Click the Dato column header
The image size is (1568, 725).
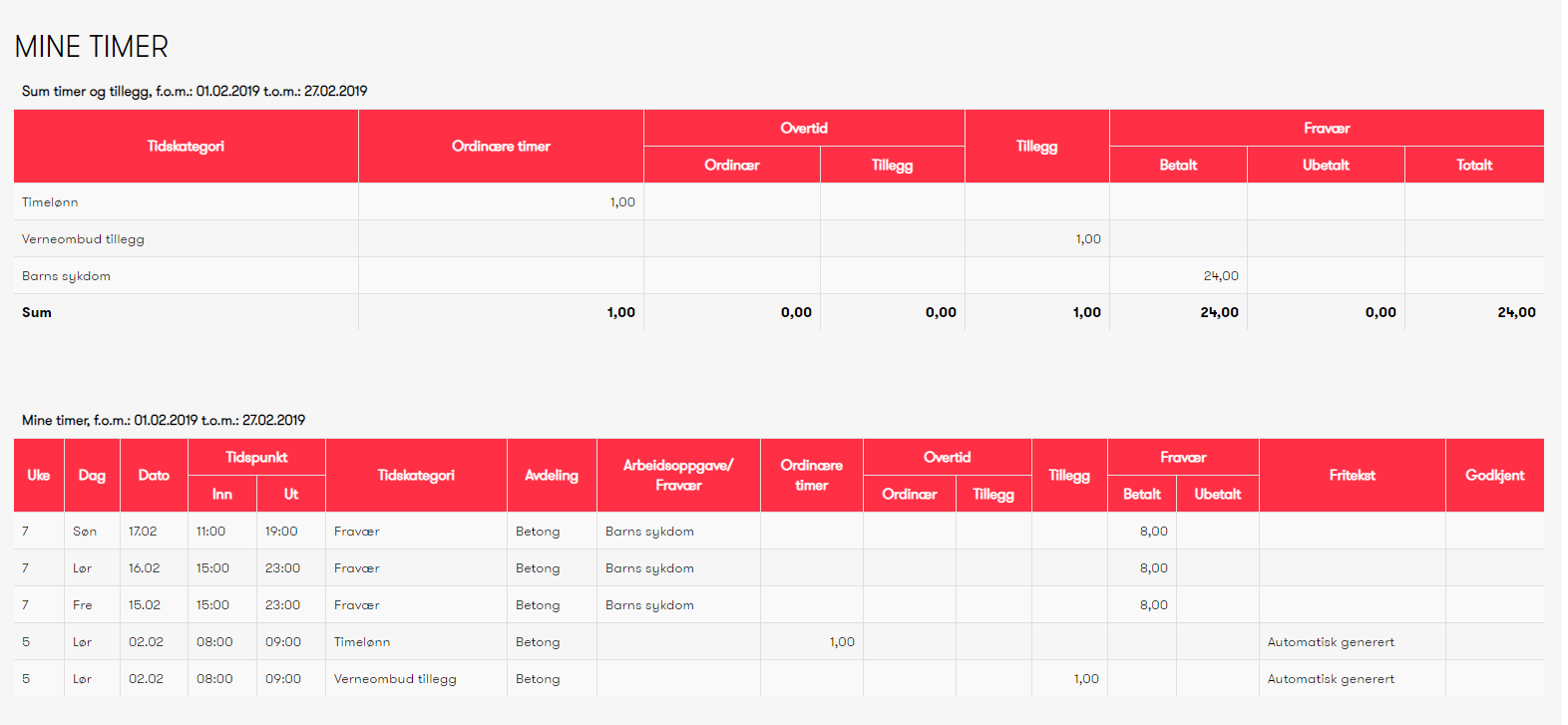tap(154, 476)
